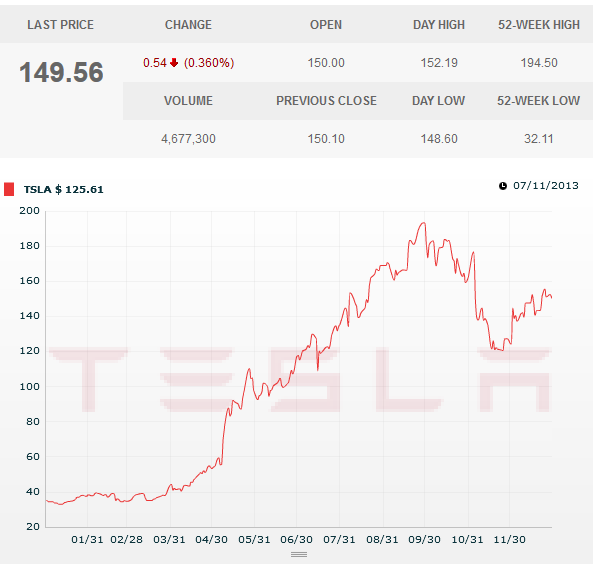Click the 01/31 x-axis date label
593x564 pixels.
(87, 539)
